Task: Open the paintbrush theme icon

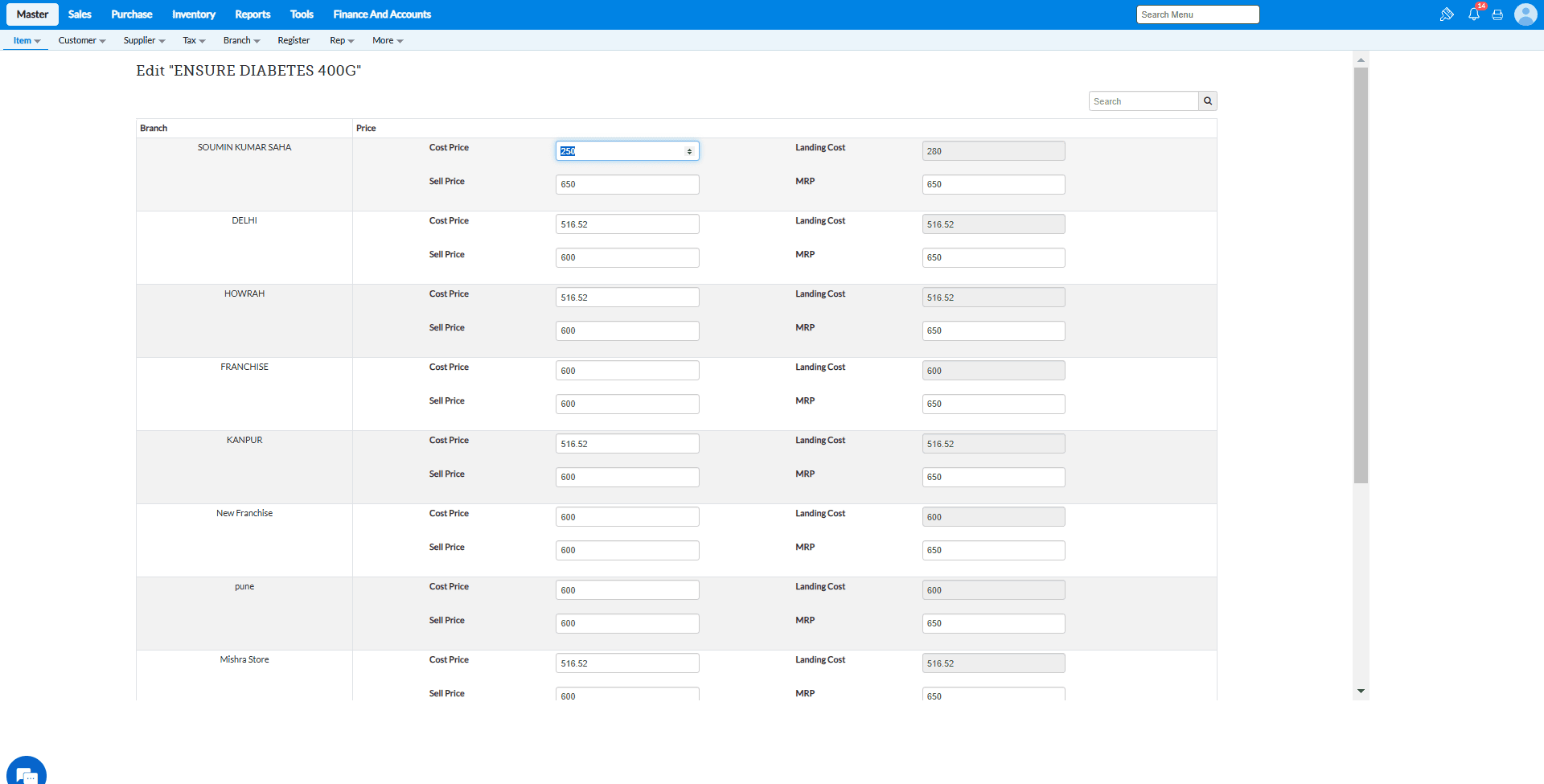Action: pos(1447,14)
